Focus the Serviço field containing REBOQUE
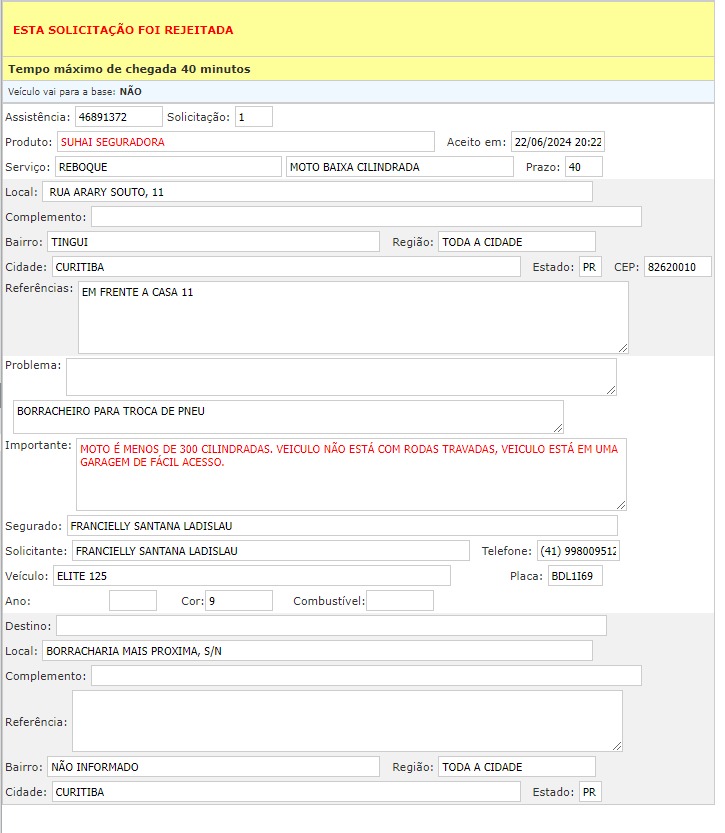Screen dimensions: 725x833 167,166
